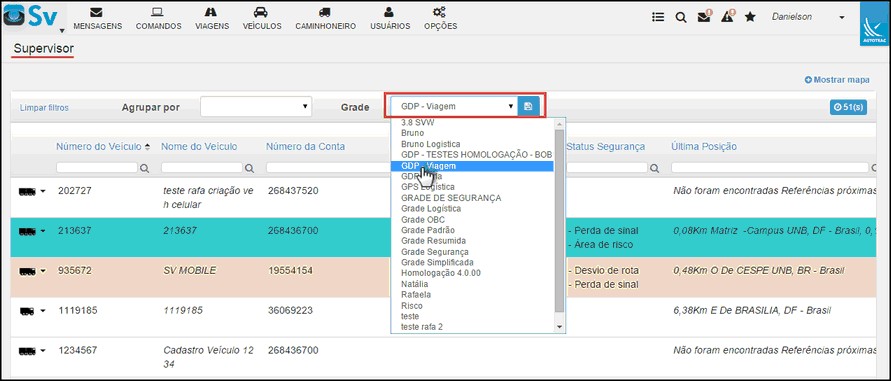Screen dimensions: 891x381
Task: Select Natália option
Action: point(414,284)
